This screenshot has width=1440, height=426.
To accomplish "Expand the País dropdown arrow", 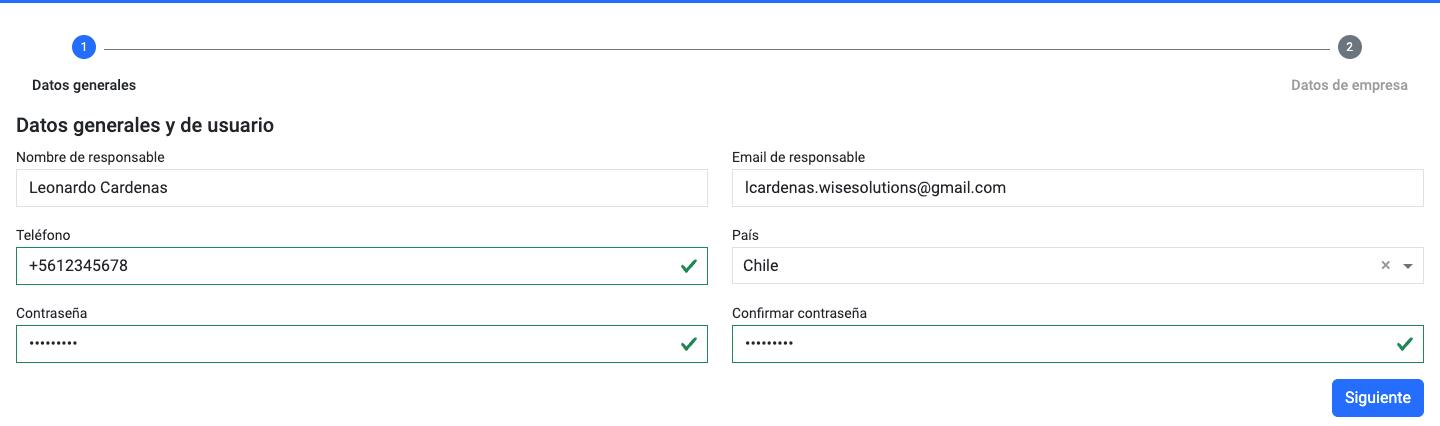I will [x=1408, y=266].
